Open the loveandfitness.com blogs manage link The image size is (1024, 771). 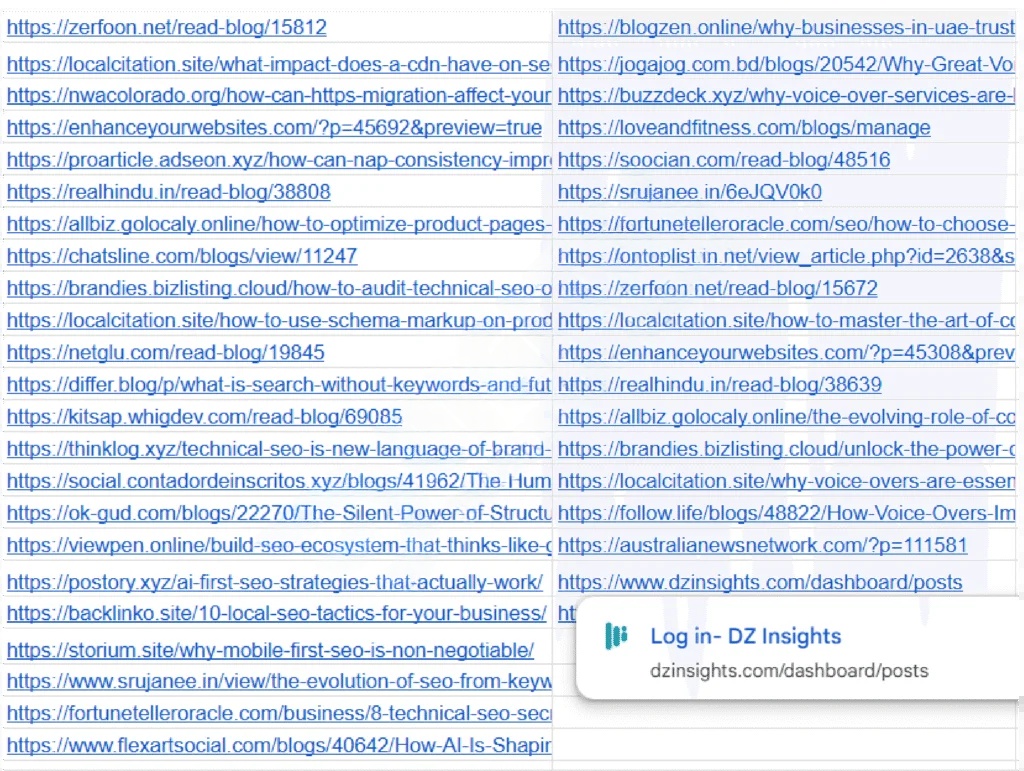pyautogui.click(x=744, y=127)
